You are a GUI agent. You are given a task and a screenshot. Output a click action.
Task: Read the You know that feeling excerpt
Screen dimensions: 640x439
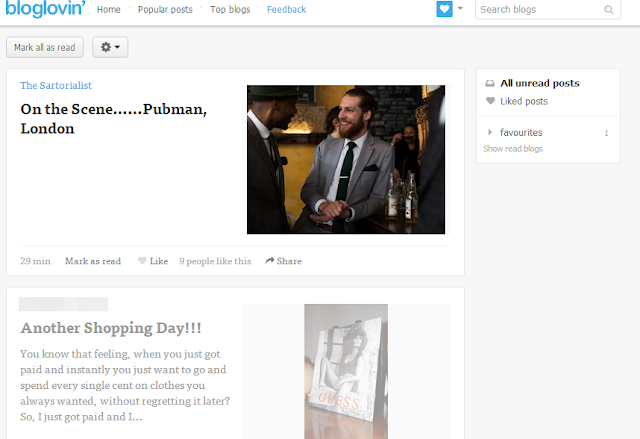click(125, 385)
